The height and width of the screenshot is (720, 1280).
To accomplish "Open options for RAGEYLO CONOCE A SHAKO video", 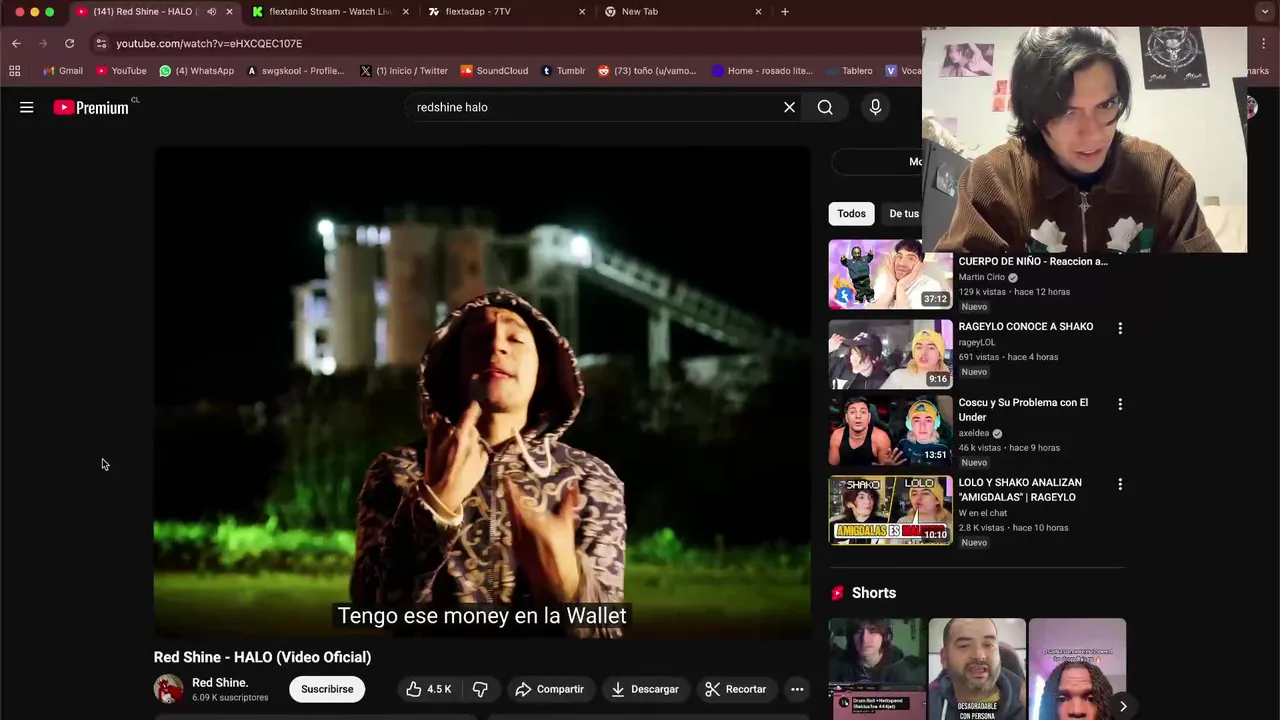I will (1120, 328).
